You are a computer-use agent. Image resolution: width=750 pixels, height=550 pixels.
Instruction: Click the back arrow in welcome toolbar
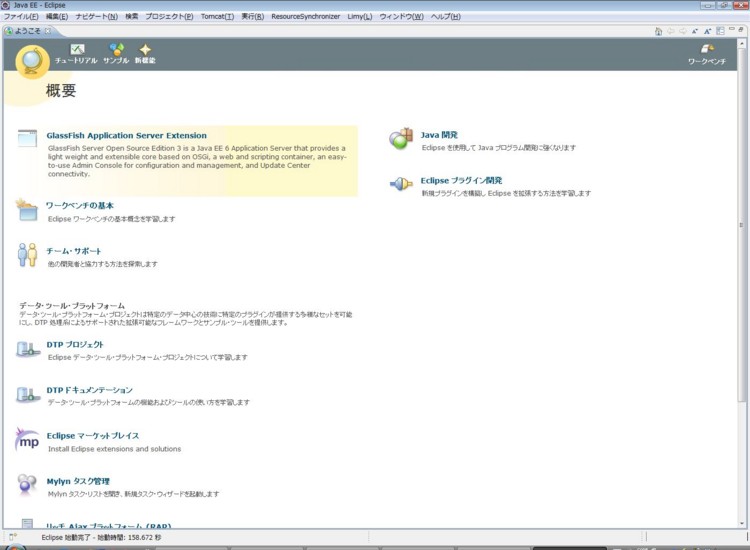click(x=671, y=31)
